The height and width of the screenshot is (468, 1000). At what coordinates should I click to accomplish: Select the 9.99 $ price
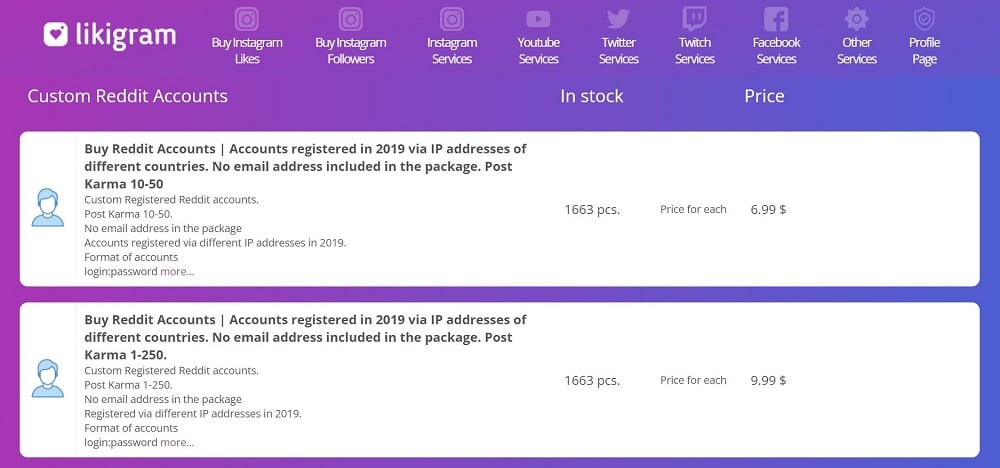pos(768,381)
